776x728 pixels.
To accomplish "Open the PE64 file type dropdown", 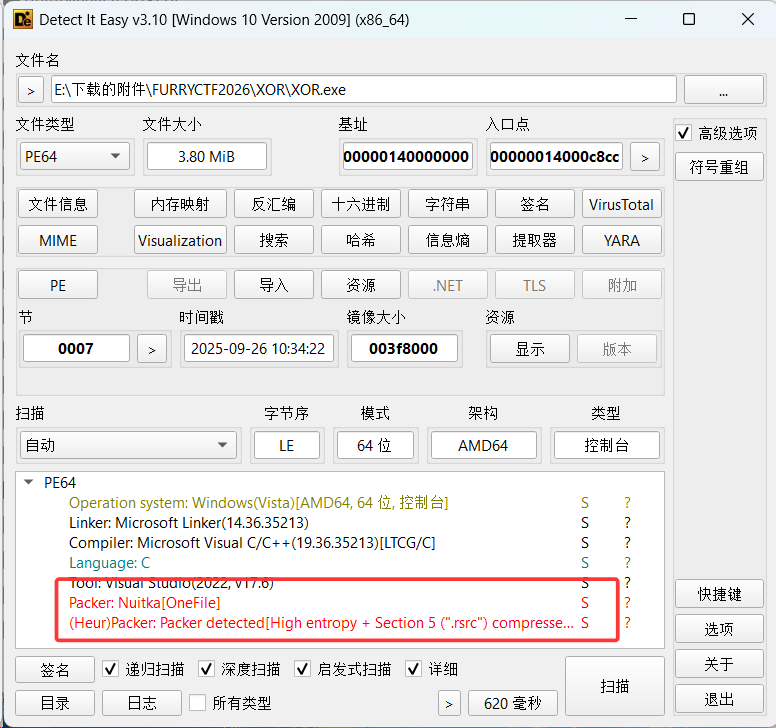I will coord(74,156).
